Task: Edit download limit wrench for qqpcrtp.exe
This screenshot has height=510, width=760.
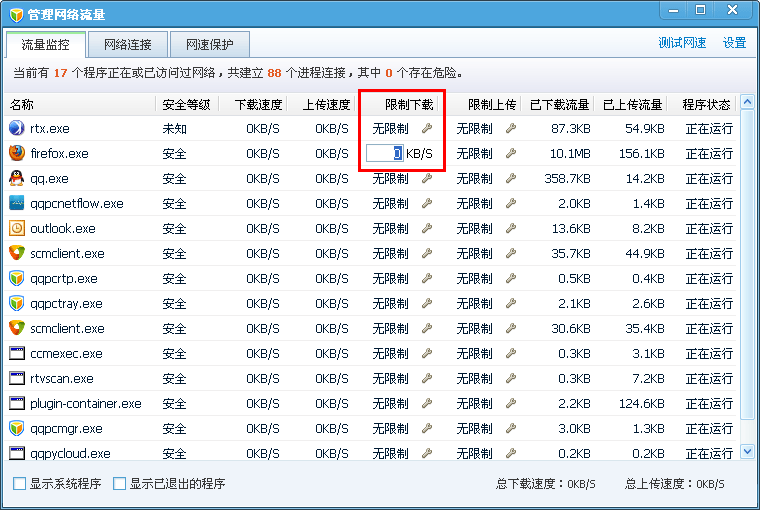Action: click(427, 278)
